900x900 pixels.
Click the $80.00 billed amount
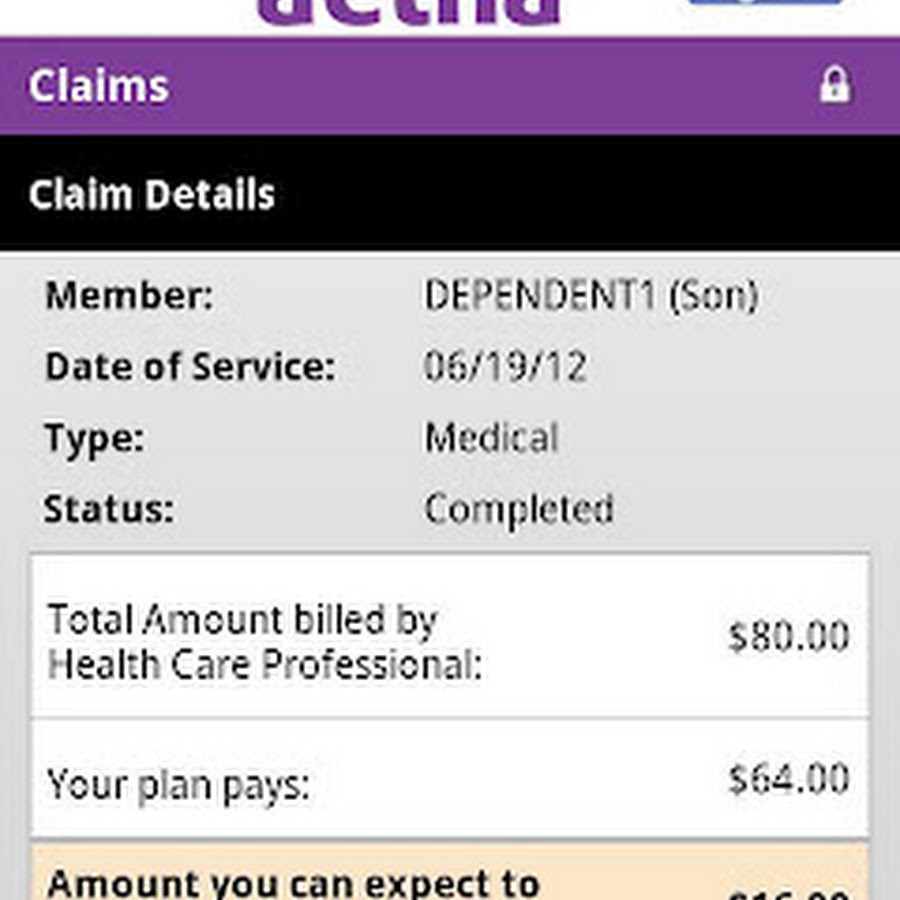point(789,637)
